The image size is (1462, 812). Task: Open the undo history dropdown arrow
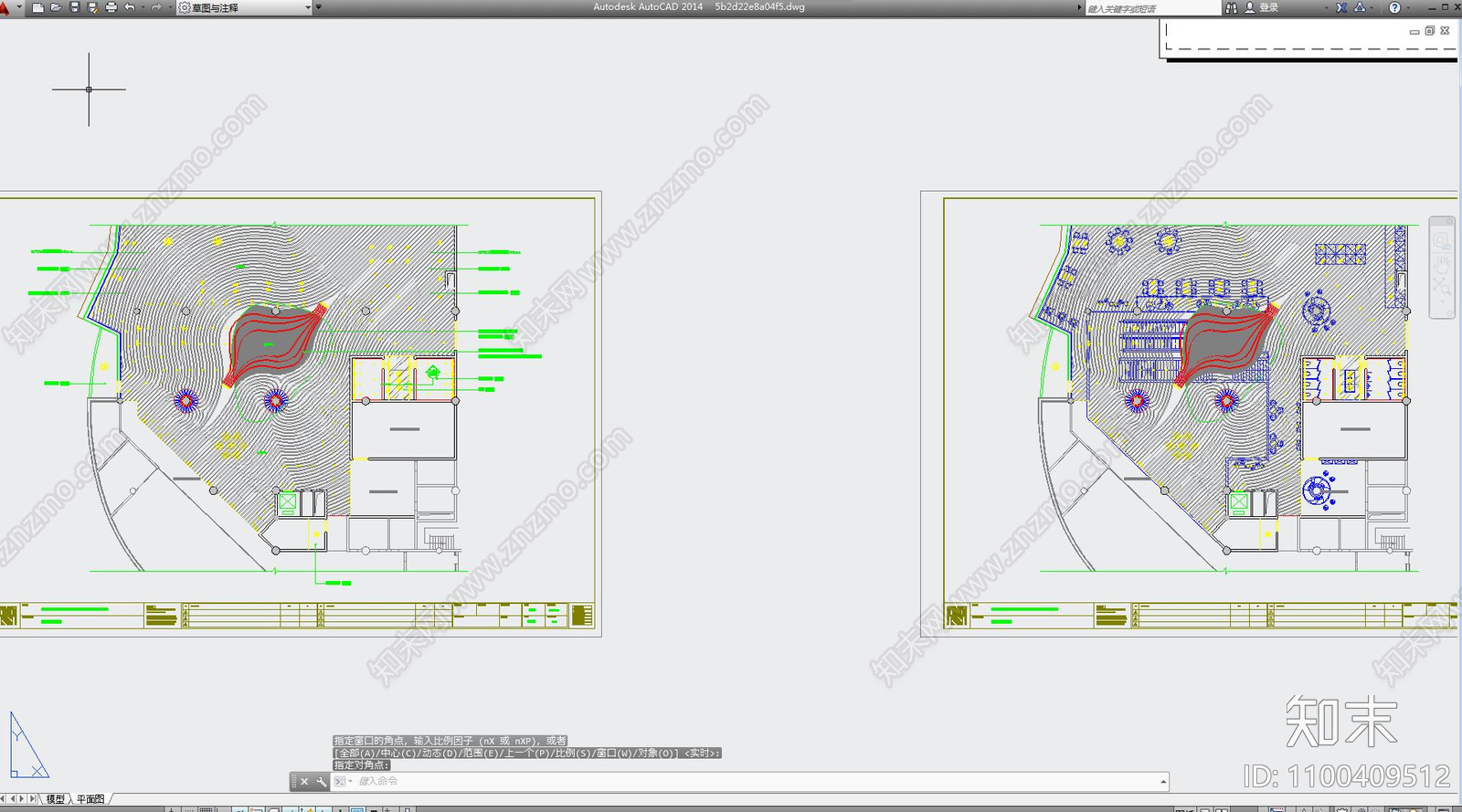(143, 7)
